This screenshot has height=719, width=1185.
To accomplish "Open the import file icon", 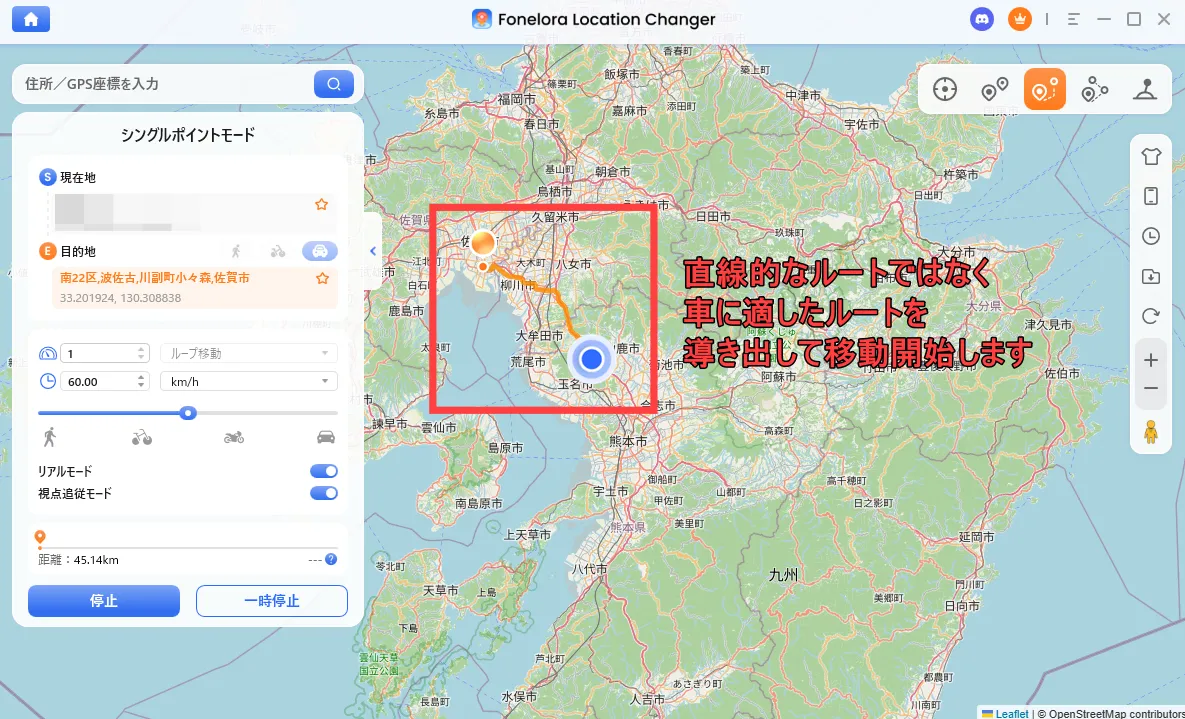I will coord(1150,277).
